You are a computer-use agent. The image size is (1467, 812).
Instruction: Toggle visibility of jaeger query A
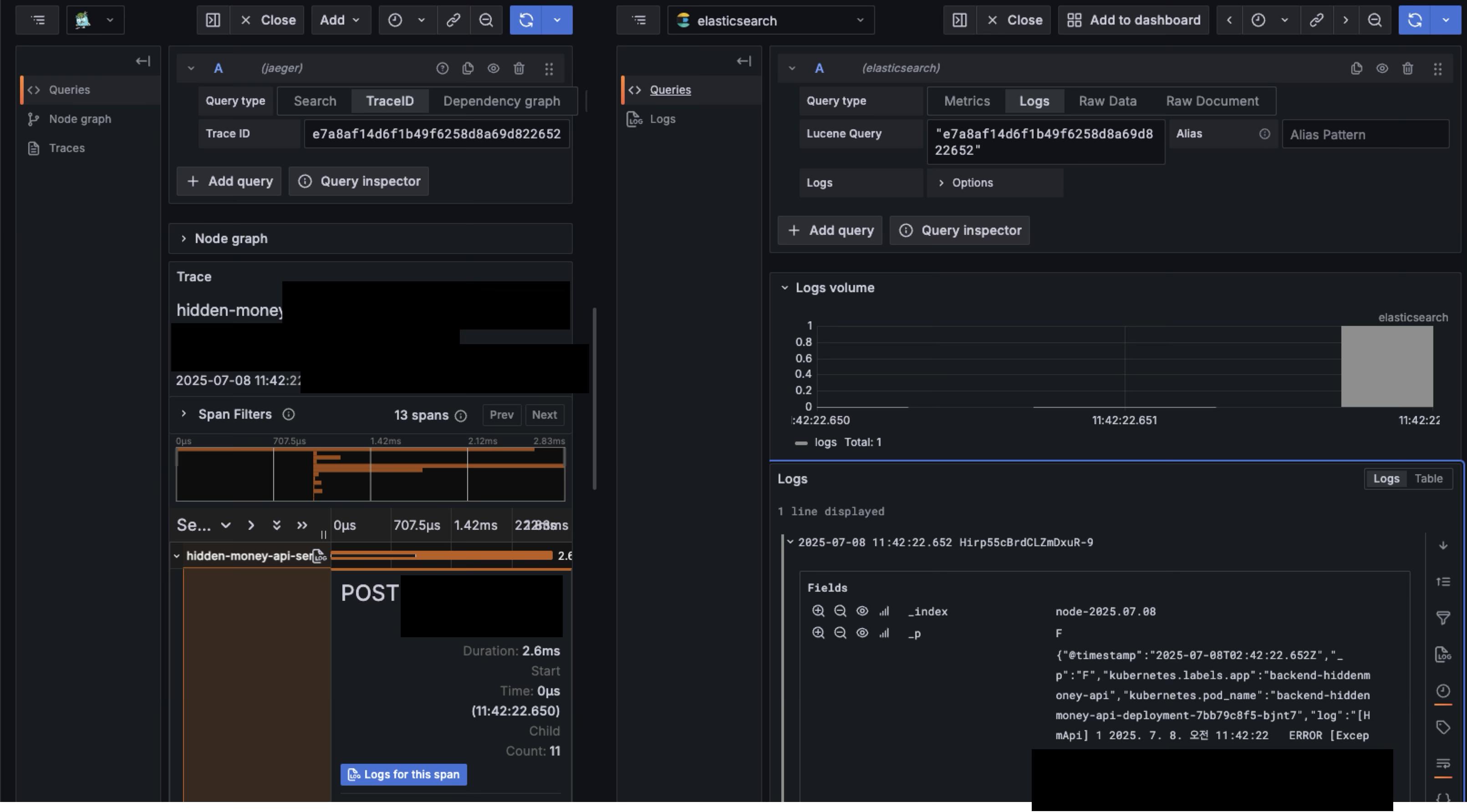[x=493, y=68]
